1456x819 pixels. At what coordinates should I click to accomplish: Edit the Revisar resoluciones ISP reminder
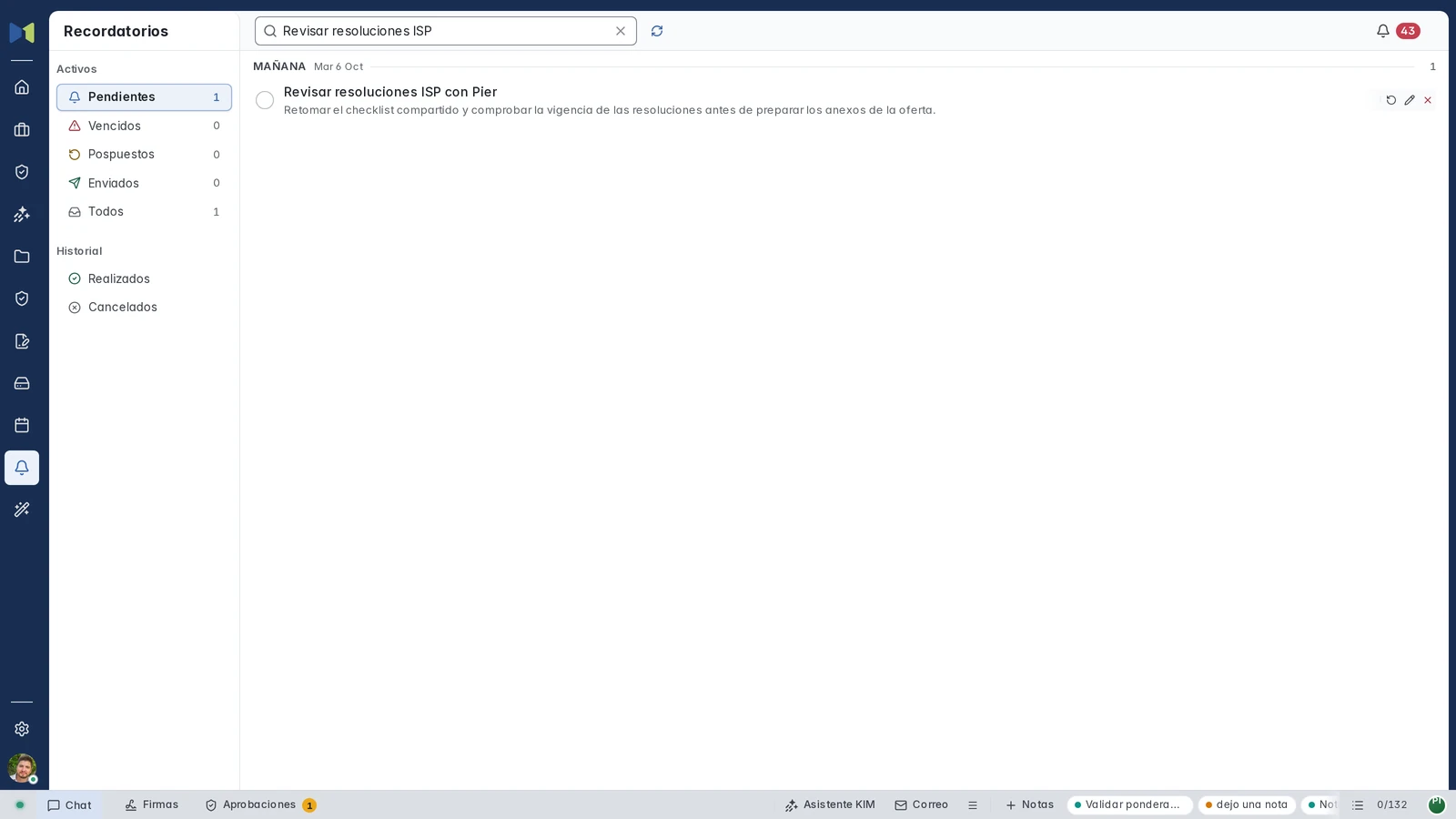(1409, 100)
